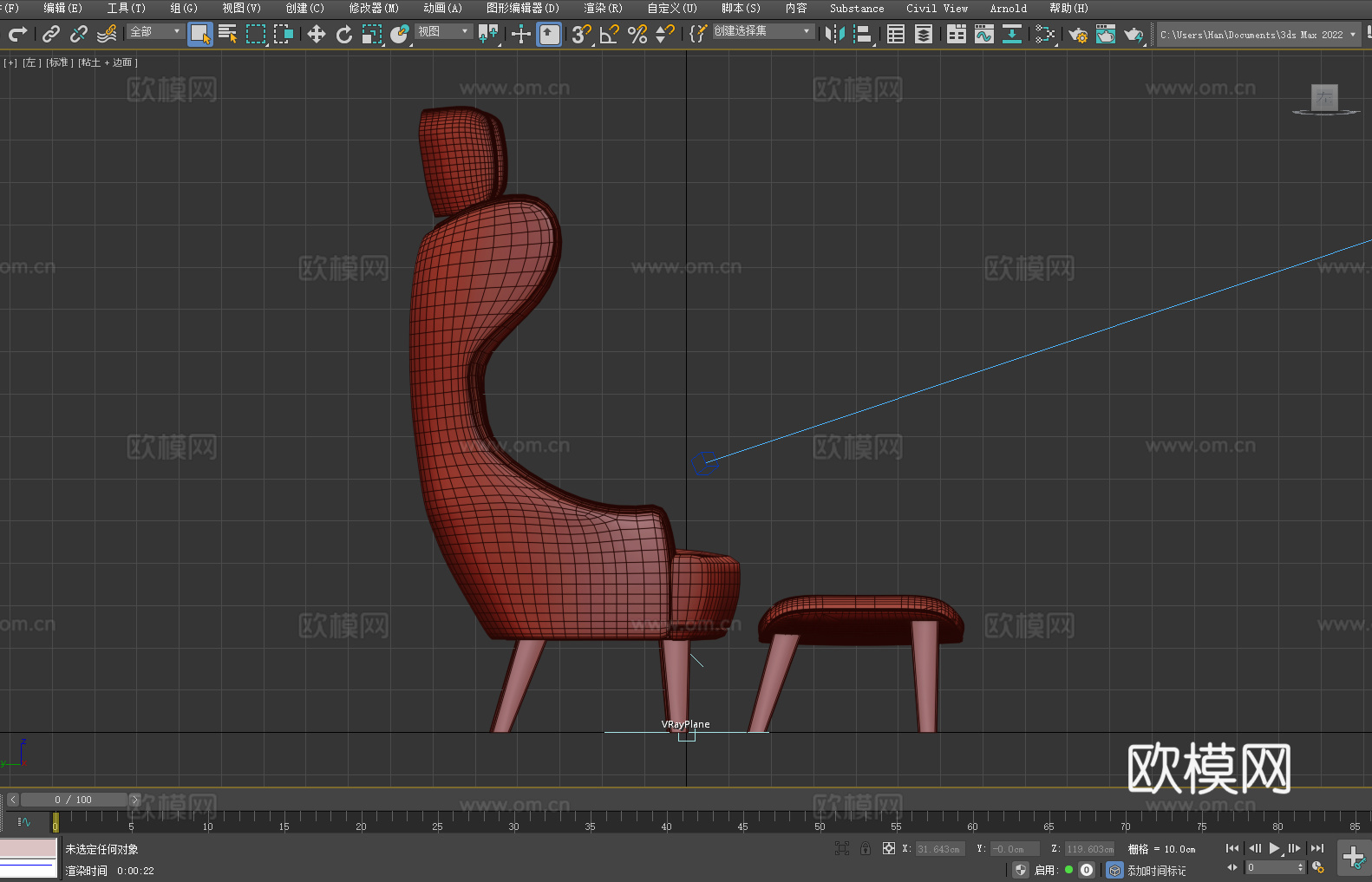This screenshot has width=1372, height=882.
Task: Click the Z coordinate input field
Action: click(1089, 849)
